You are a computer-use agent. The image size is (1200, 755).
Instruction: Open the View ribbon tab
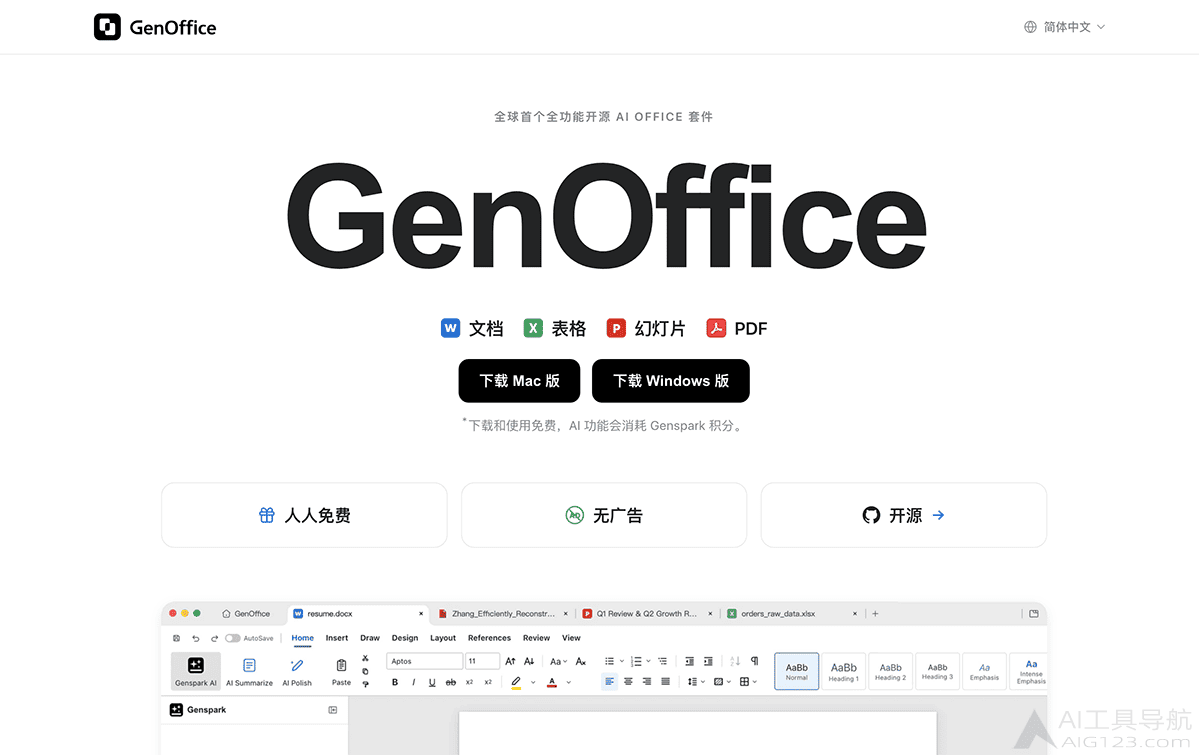(x=571, y=638)
